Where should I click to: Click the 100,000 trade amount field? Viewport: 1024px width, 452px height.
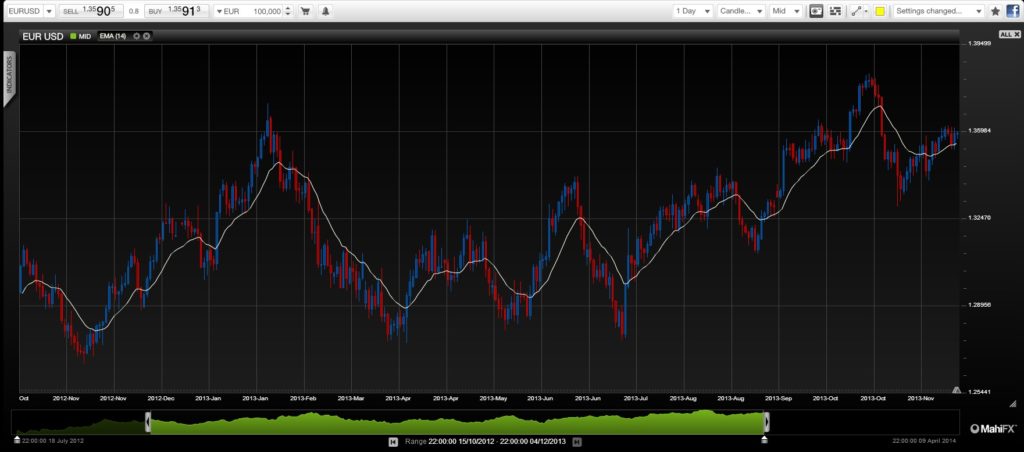point(263,11)
